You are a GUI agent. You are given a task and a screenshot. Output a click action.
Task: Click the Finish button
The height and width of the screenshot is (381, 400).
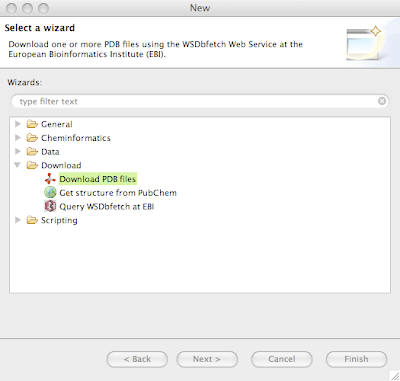coord(356,359)
